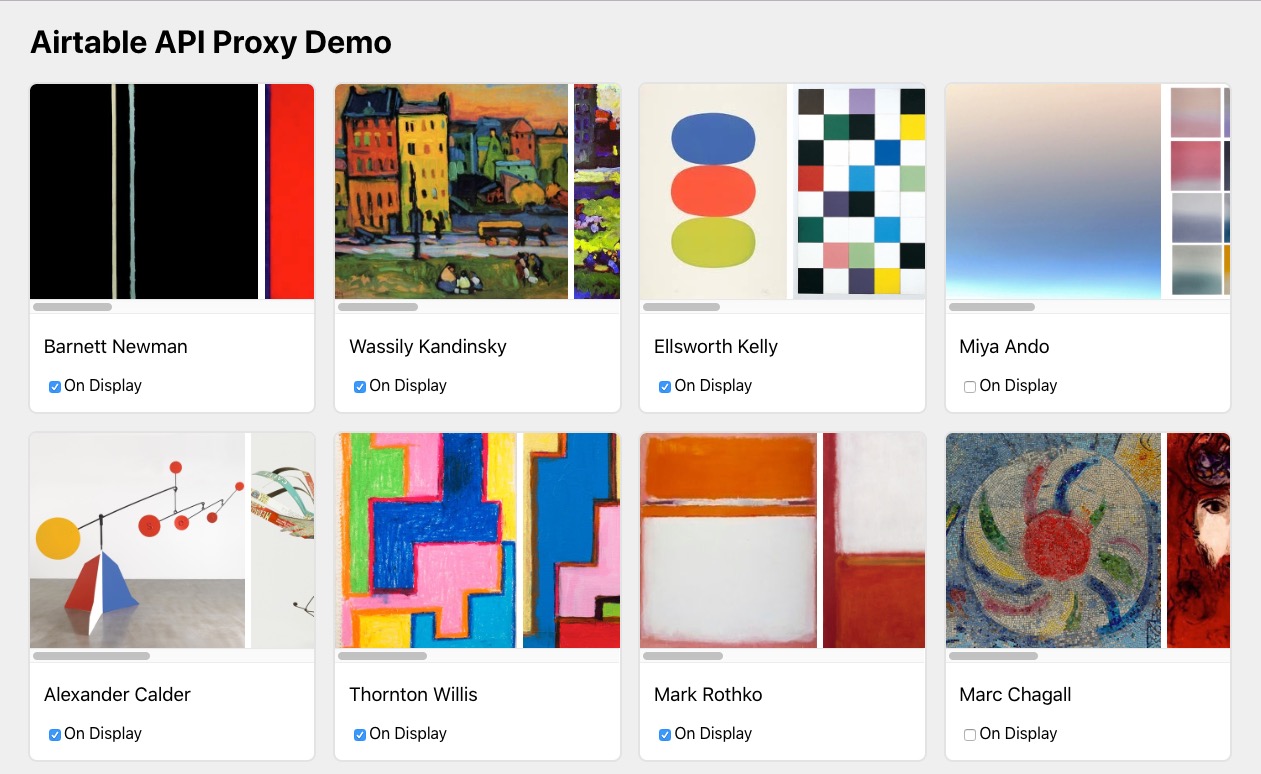Open Marc Chagall red portrait artwork
This screenshot has height=774, width=1261.
[1198, 540]
